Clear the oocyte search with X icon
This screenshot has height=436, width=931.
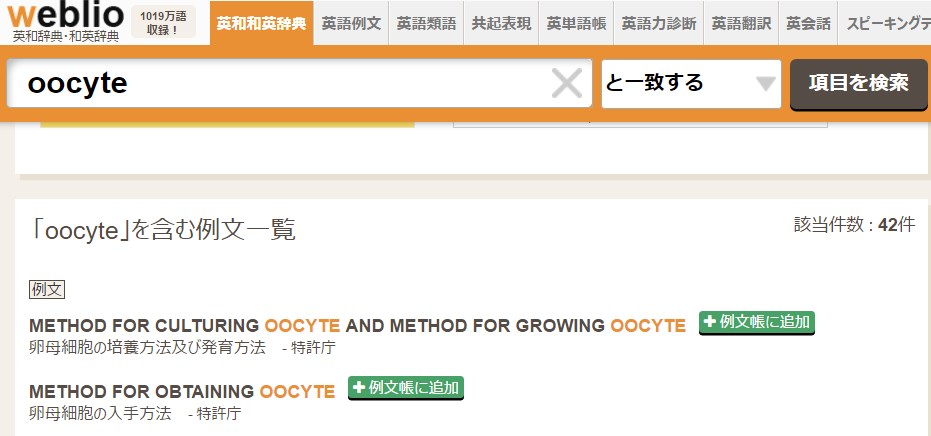(x=566, y=83)
